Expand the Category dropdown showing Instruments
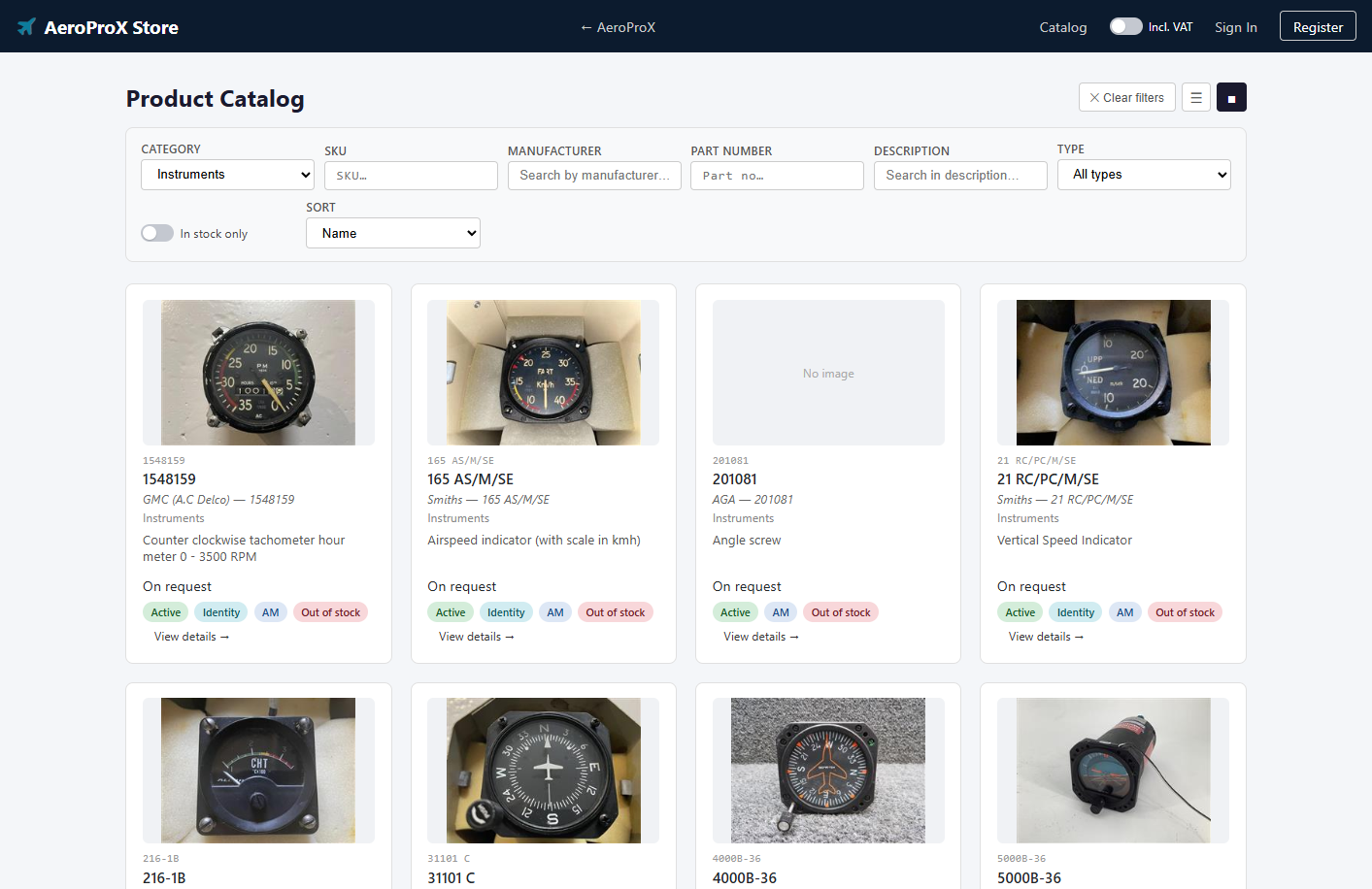1372x889 pixels. pyautogui.click(x=228, y=175)
